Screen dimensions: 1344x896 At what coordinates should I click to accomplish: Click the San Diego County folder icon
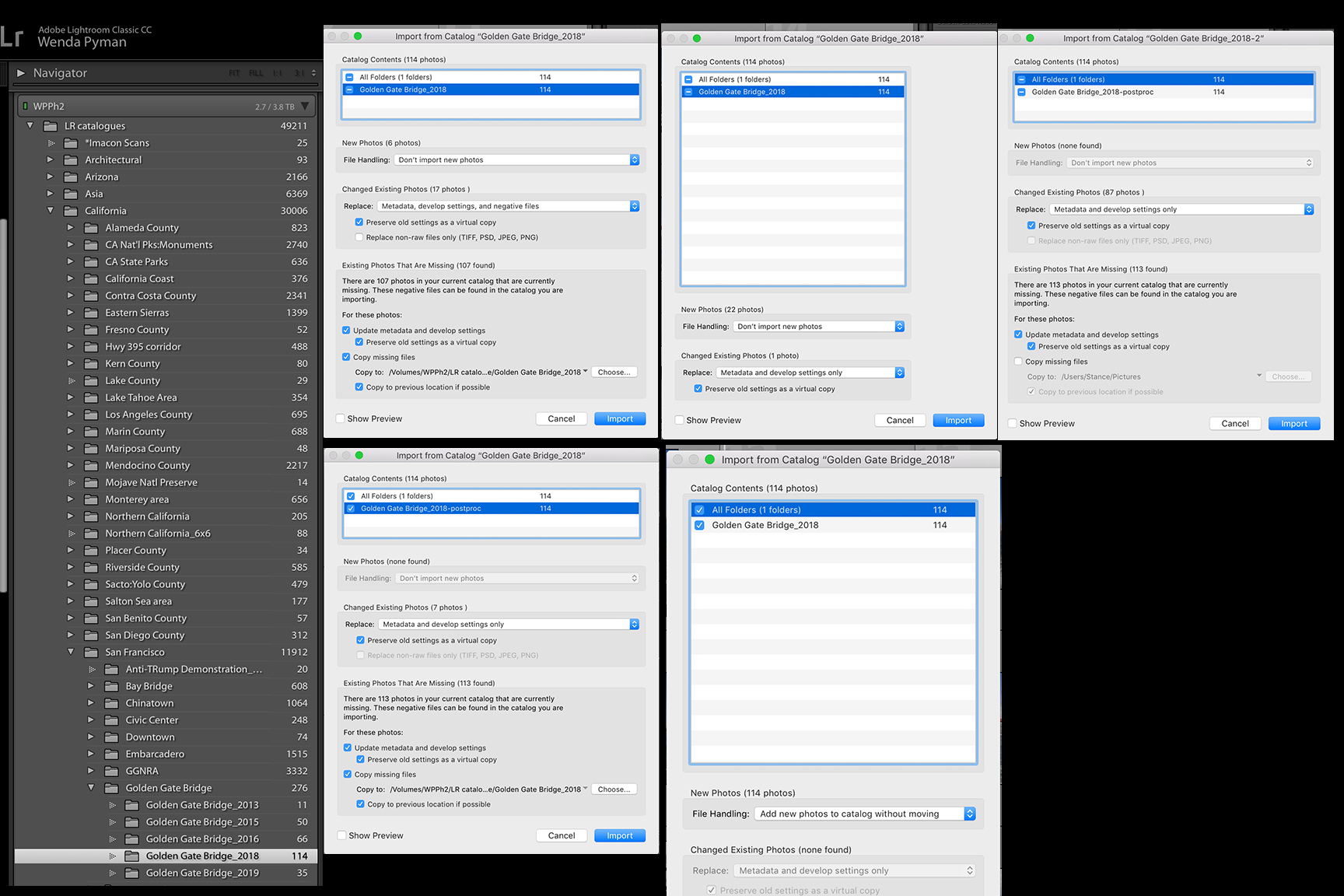click(91, 635)
